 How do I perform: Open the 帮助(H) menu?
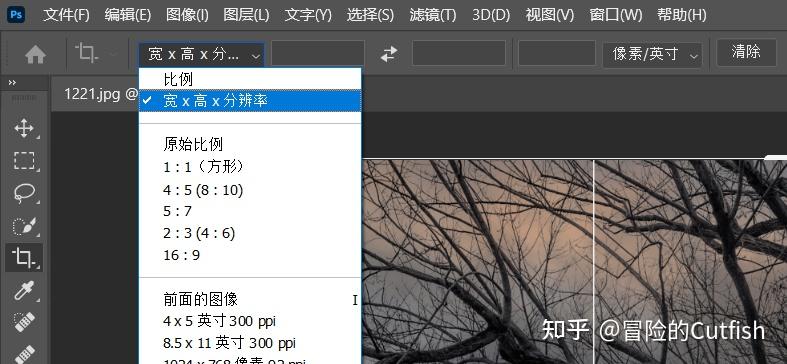[x=682, y=15]
